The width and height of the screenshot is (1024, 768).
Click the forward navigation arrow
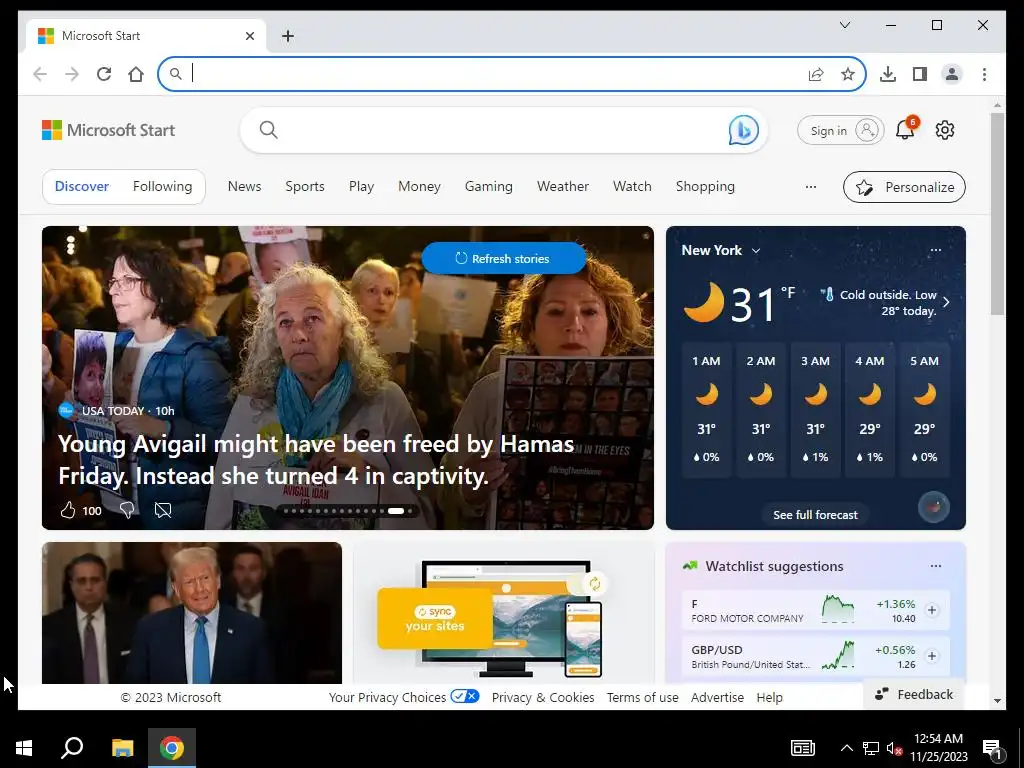pyautogui.click(x=72, y=74)
